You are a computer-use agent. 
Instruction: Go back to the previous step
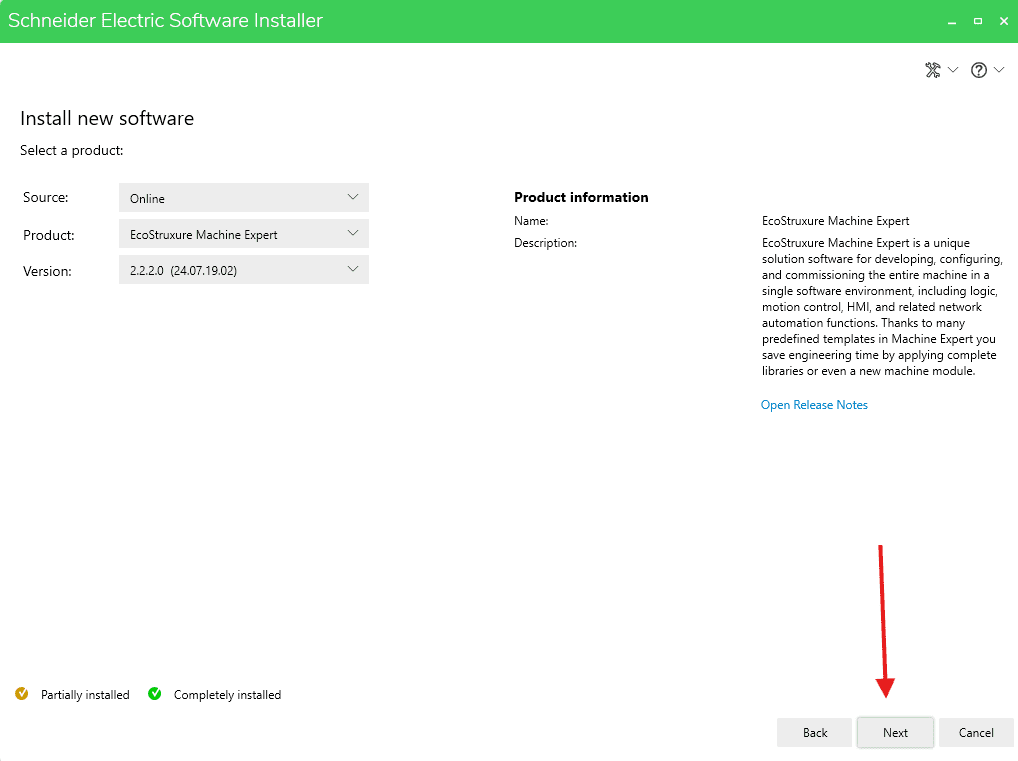[x=815, y=732]
